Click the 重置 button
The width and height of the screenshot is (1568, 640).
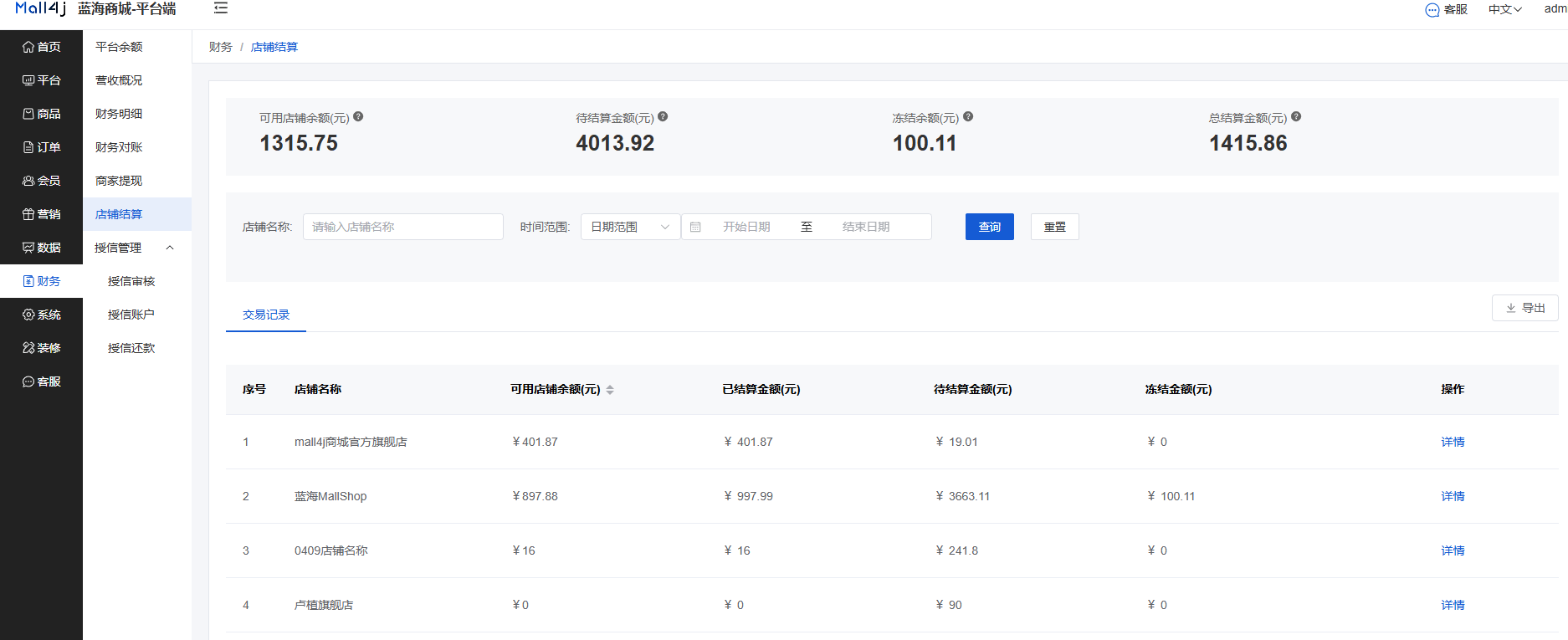pos(1055,227)
